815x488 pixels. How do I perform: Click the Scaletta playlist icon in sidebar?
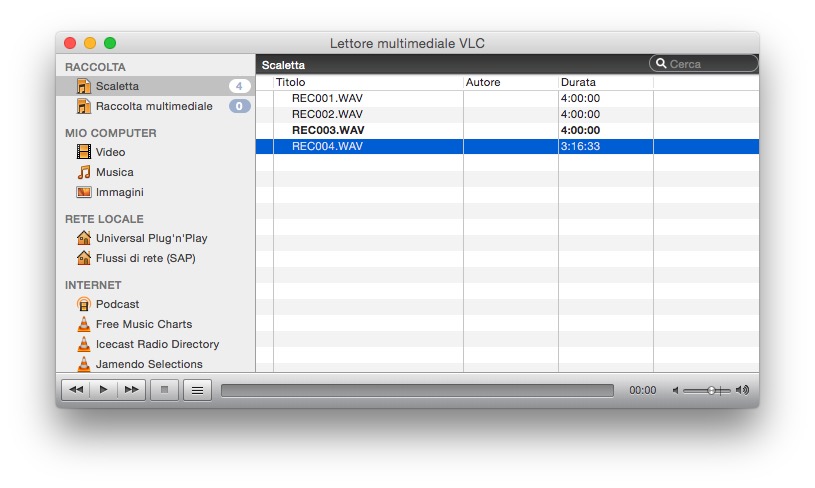pos(83,86)
